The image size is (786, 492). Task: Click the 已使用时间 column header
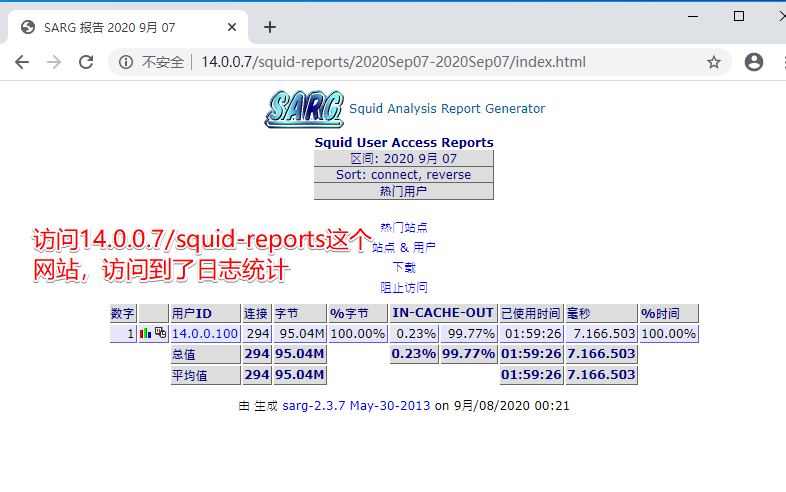[531, 313]
